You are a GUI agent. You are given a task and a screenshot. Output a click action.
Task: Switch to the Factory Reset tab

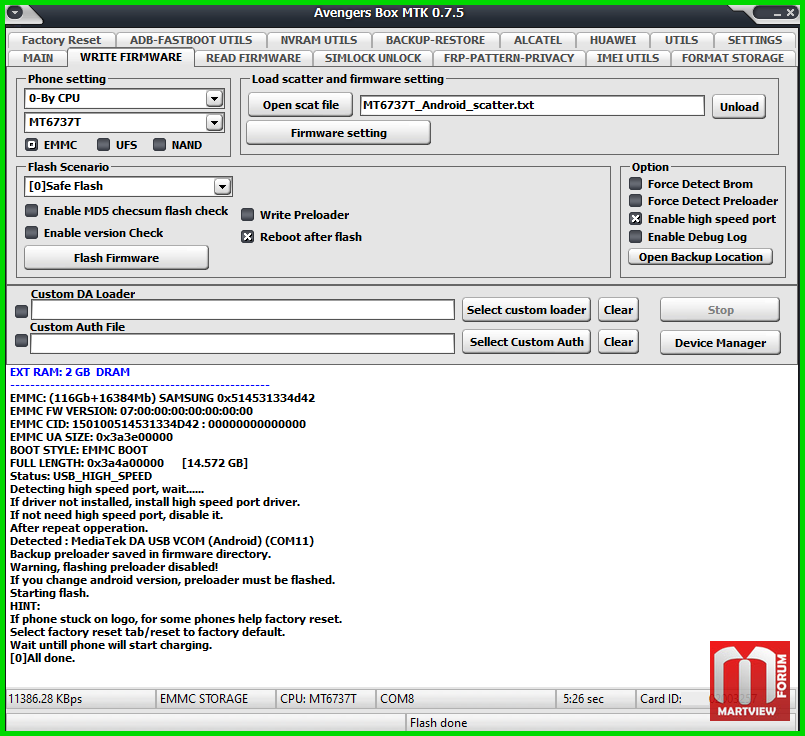(61, 40)
